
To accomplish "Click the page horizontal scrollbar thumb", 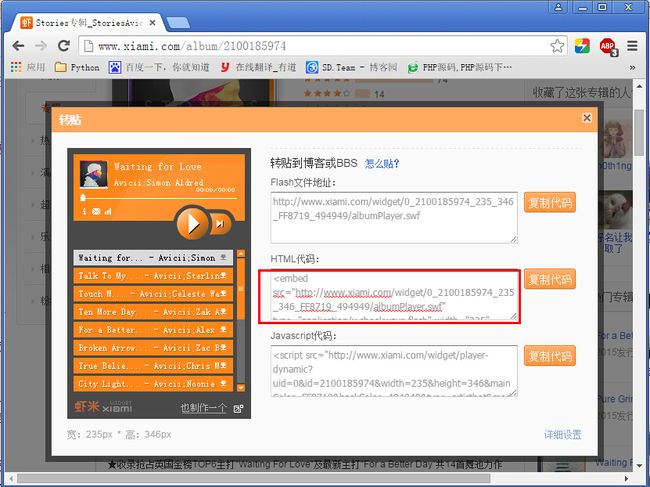I will [x=254, y=479].
